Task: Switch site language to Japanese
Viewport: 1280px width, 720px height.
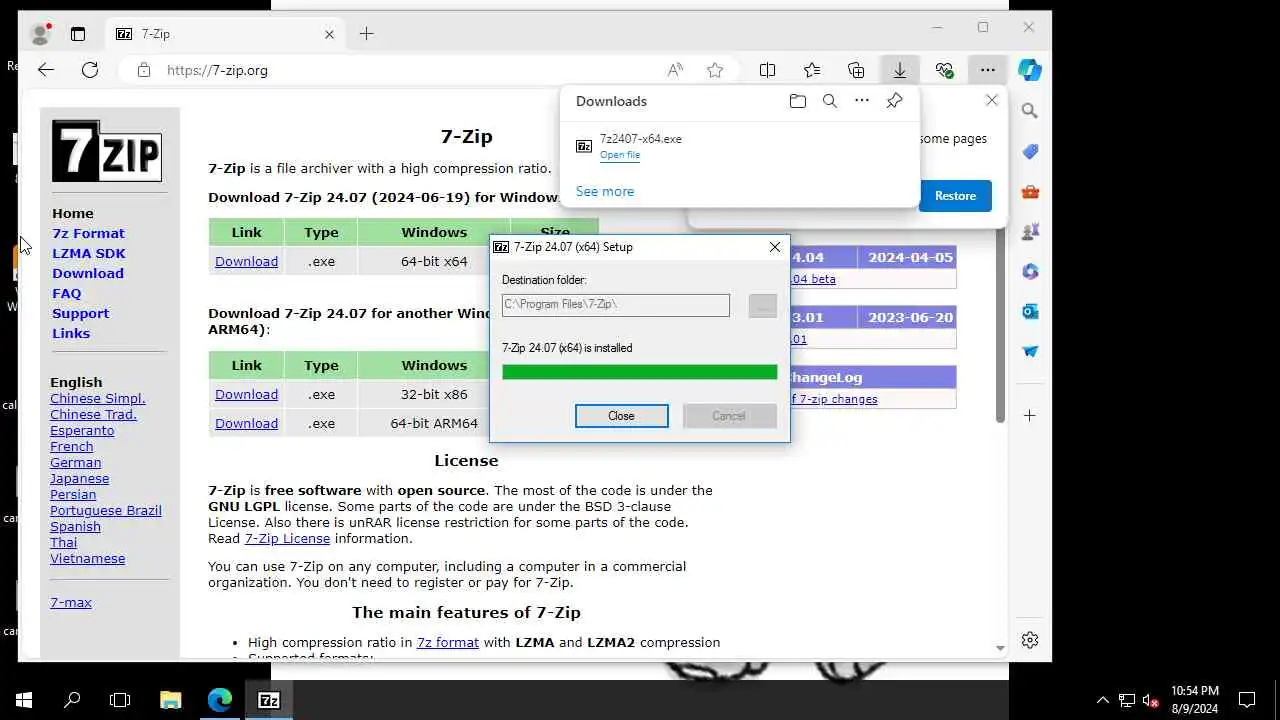Action: [x=80, y=478]
